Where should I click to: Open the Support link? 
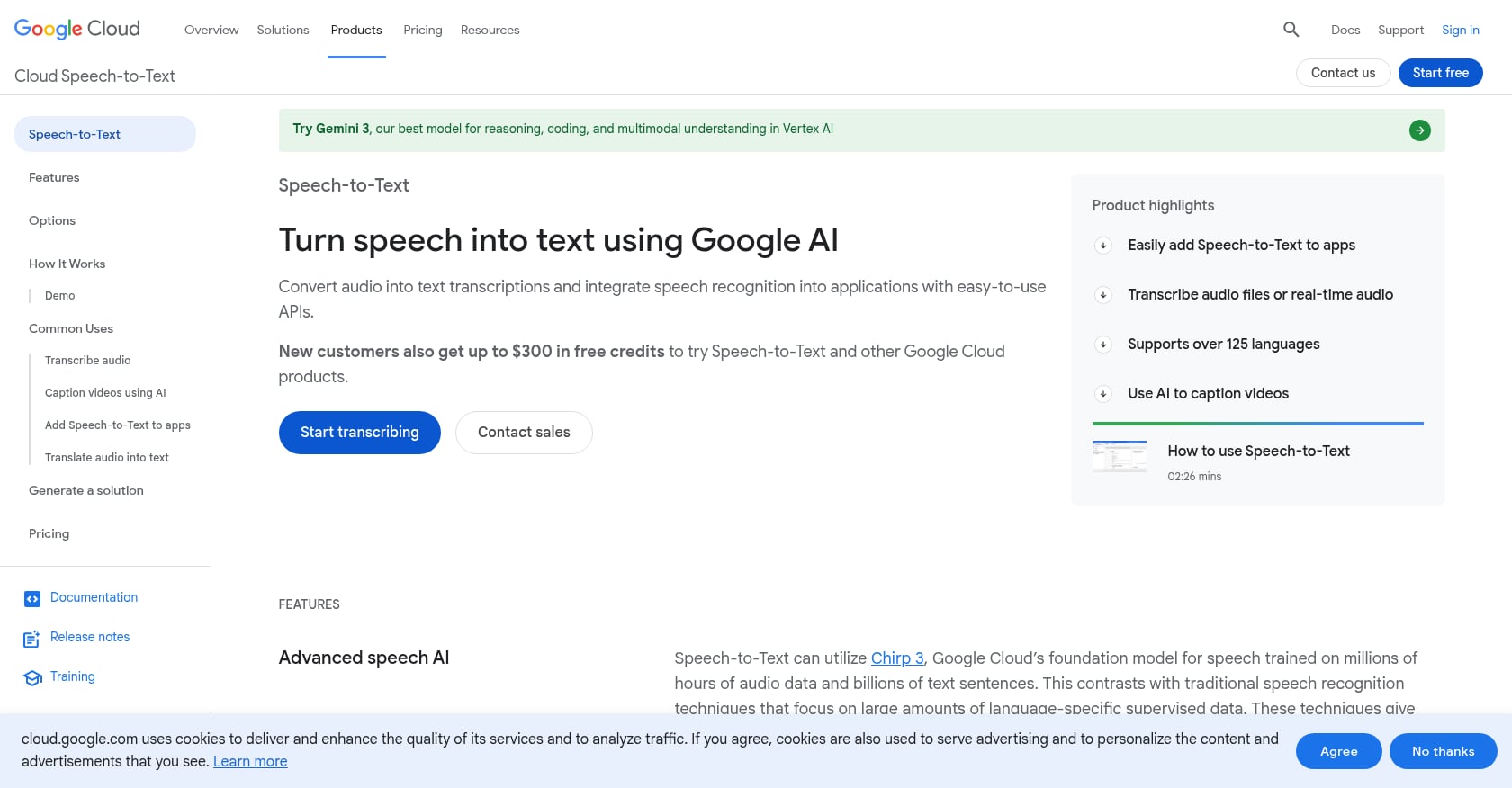click(1400, 30)
